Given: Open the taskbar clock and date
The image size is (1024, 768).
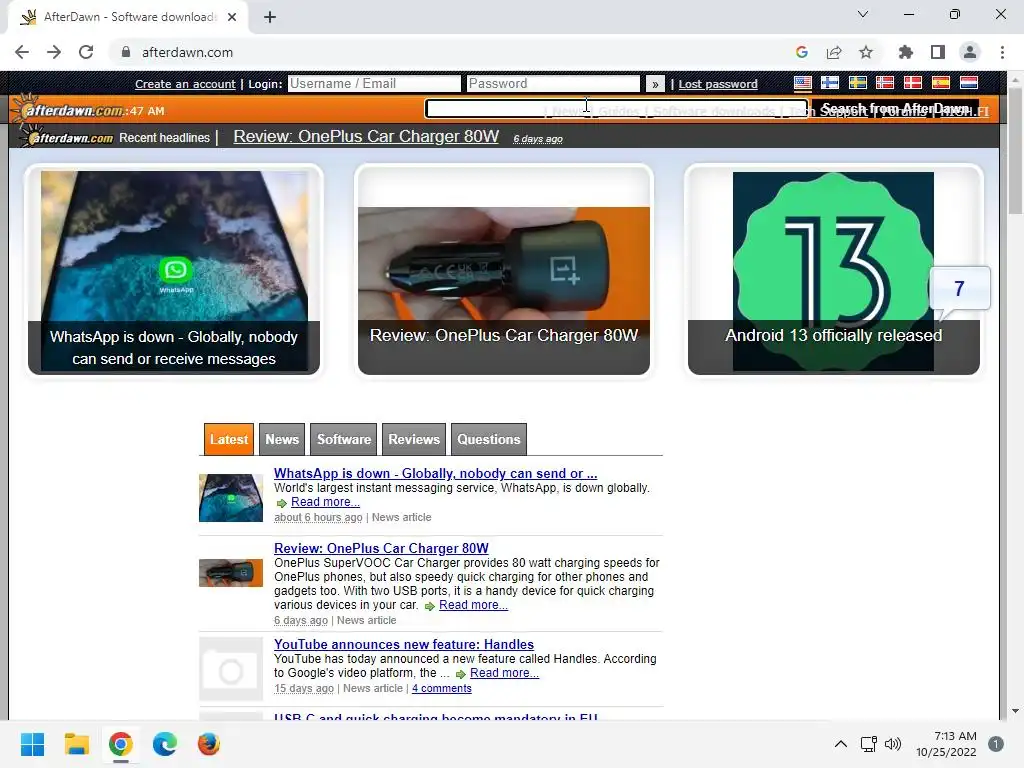Looking at the screenshot, I should [946, 744].
